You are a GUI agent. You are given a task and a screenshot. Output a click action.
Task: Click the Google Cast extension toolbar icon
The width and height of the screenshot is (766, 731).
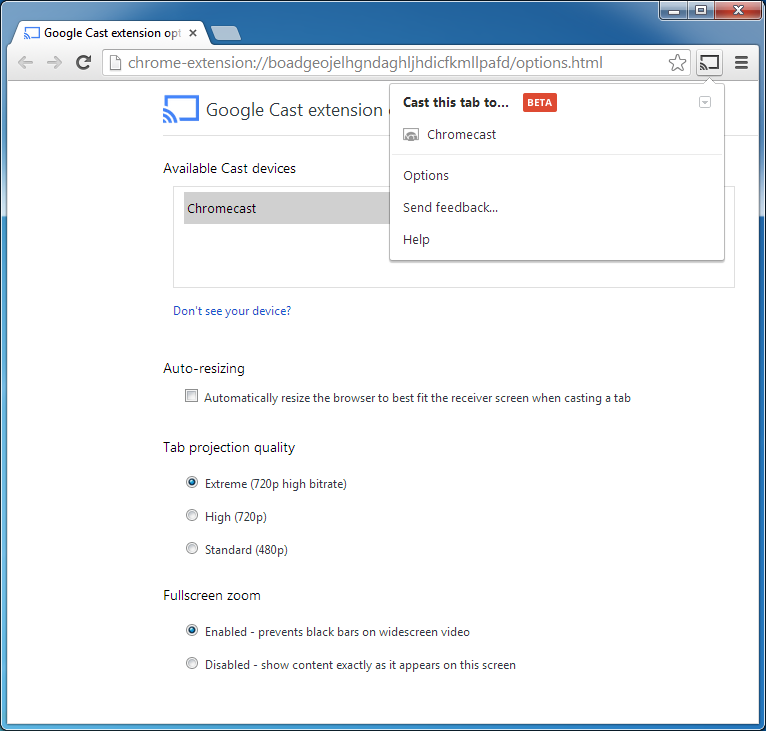pyautogui.click(x=709, y=63)
